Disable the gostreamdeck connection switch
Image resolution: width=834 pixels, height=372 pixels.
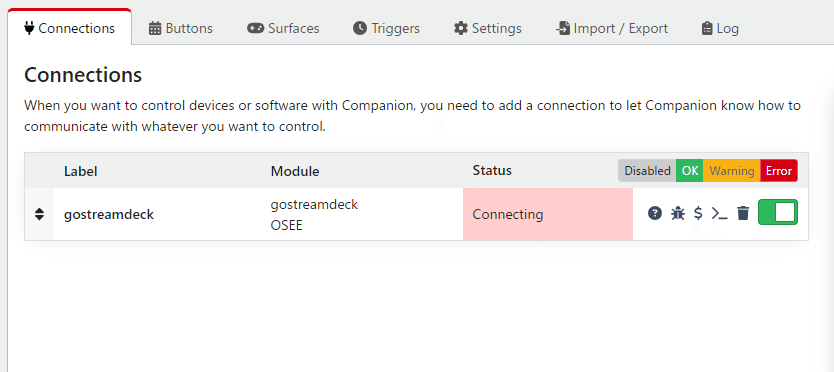click(778, 212)
